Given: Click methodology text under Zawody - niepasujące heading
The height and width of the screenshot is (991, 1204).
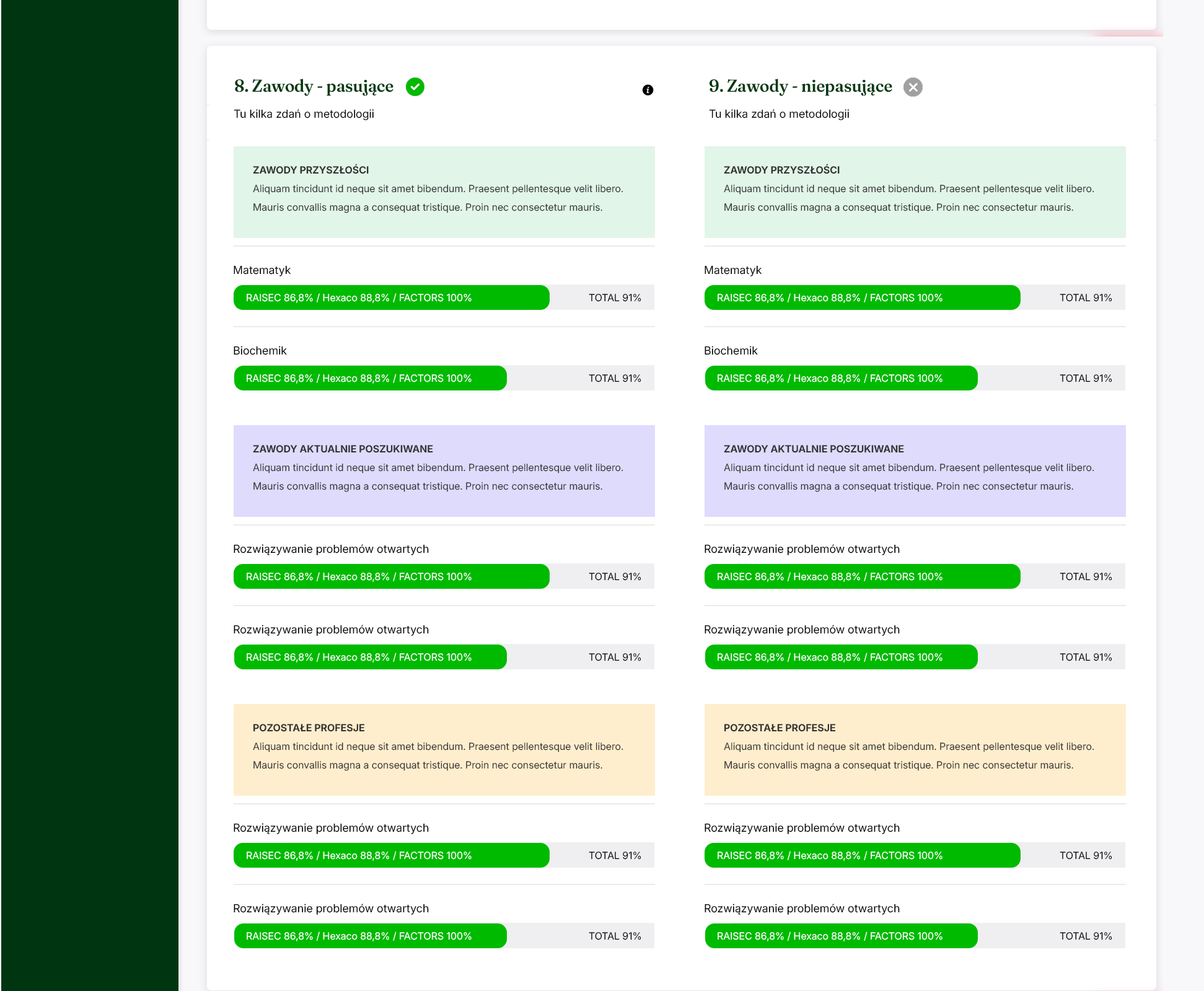Looking at the screenshot, I should [x=779, y=114].
